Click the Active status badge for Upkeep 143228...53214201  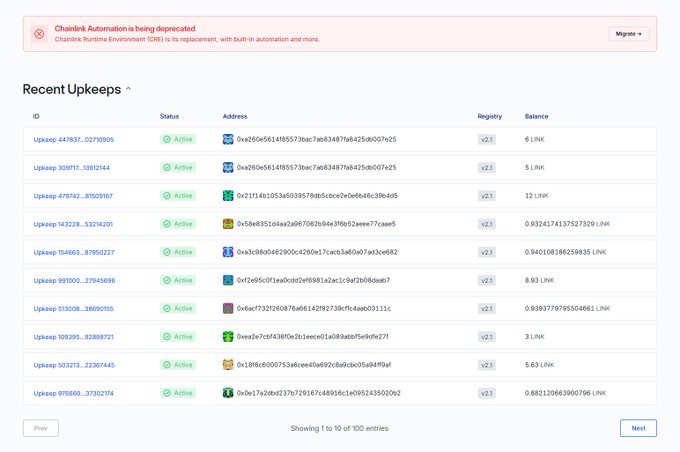click(x=178, y=224)
